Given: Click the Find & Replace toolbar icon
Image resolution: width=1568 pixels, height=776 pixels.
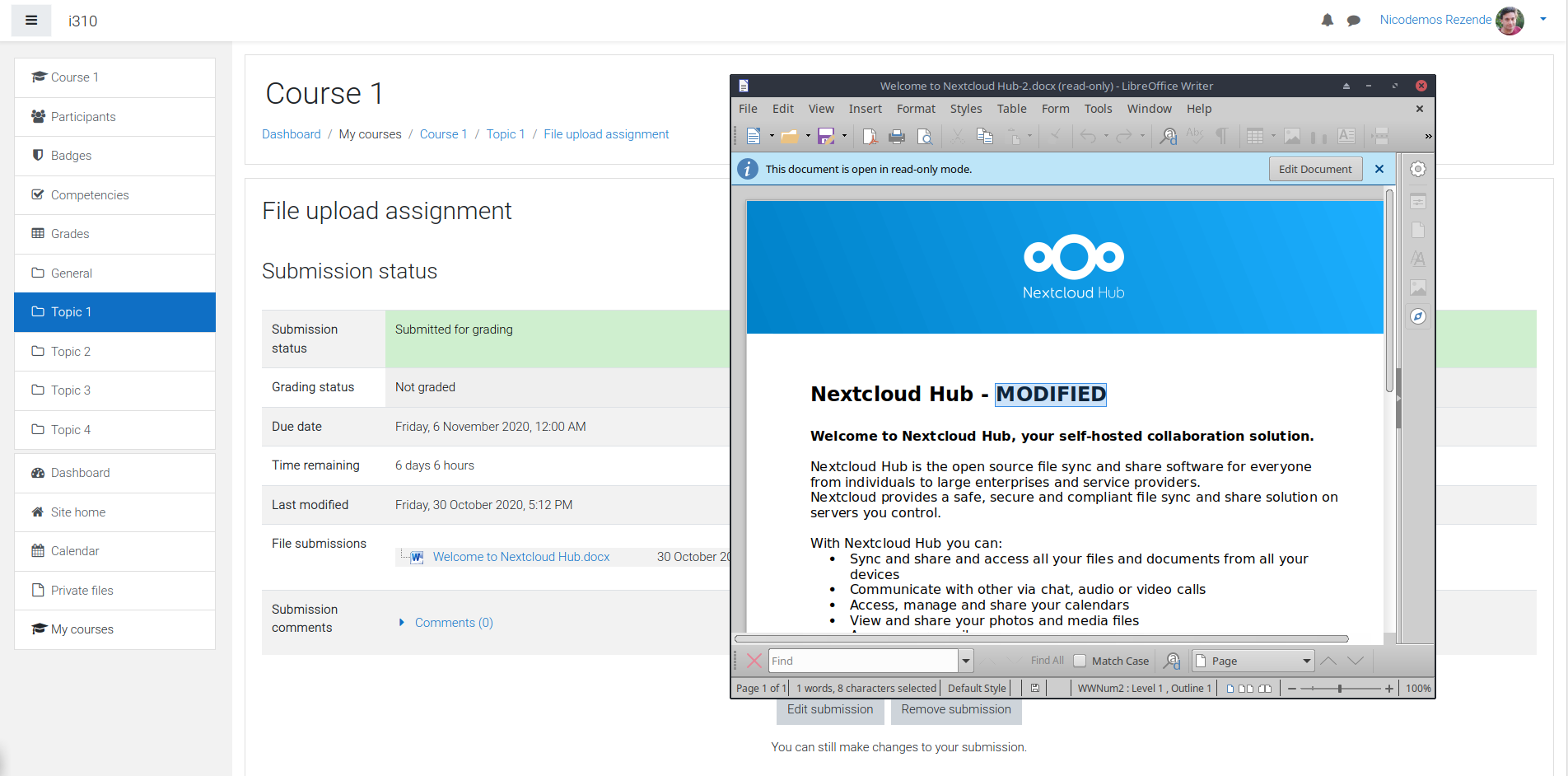Looking at the screenshot, I should 1168,136.
